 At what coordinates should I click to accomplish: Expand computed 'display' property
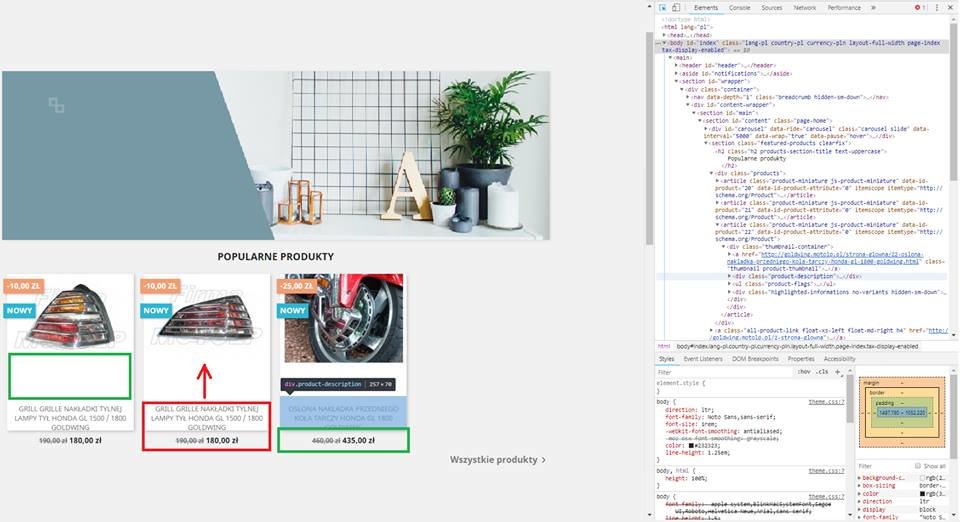[859, 510]
